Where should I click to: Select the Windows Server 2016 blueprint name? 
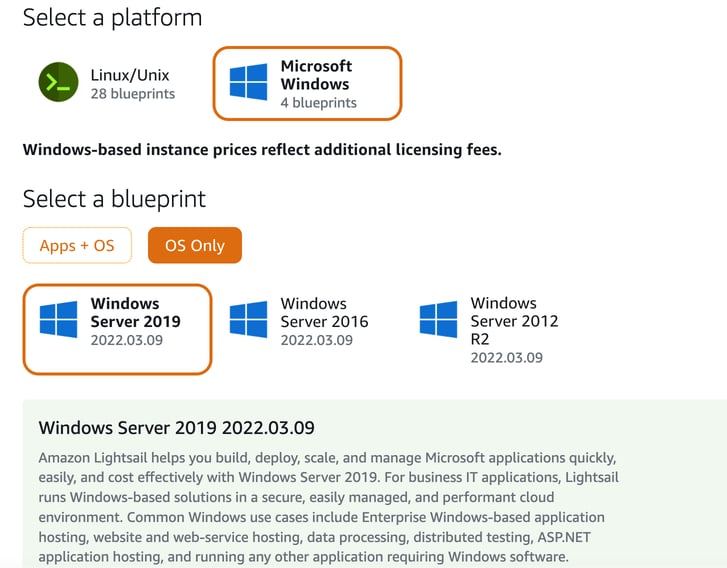(324, 312)
